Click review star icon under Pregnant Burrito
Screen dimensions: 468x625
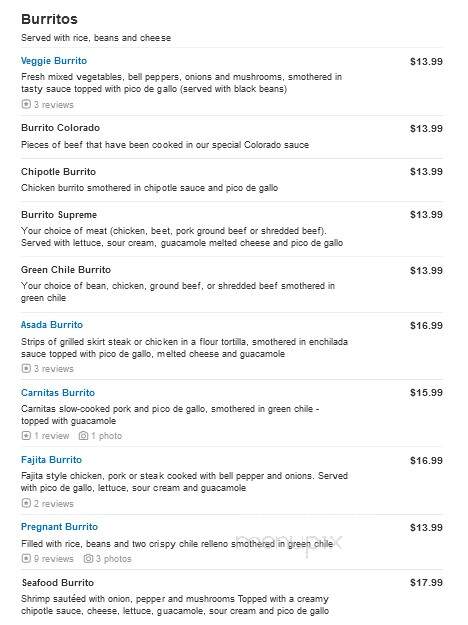[26, 558]
